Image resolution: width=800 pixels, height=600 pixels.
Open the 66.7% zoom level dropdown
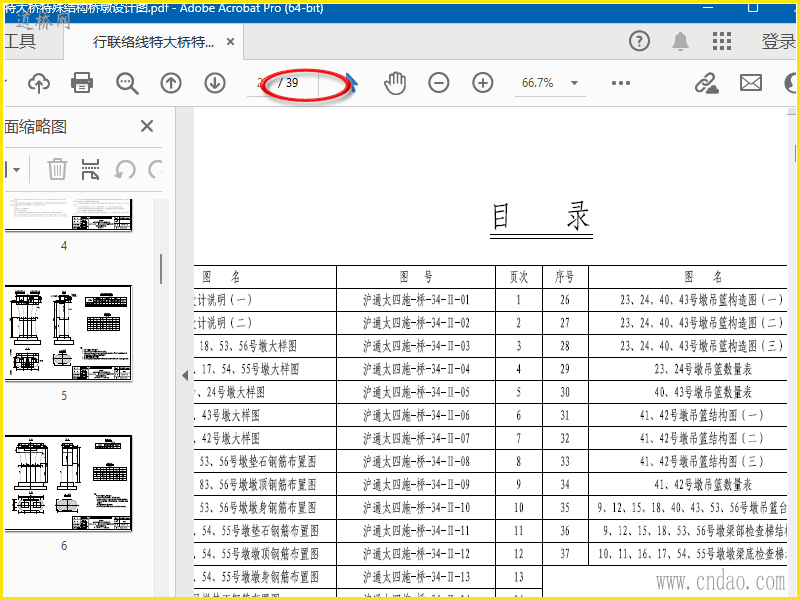pos(574,83)
